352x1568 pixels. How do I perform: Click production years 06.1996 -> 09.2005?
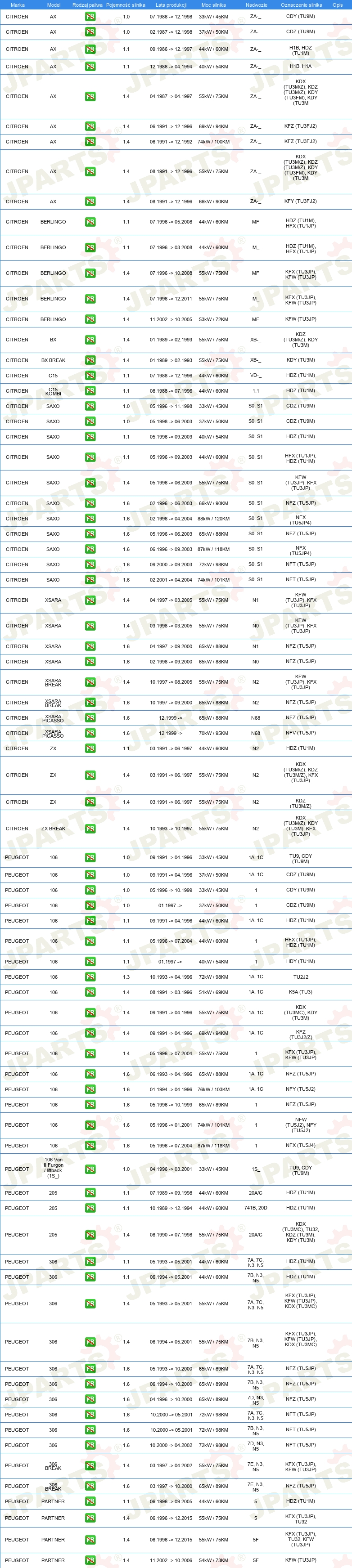coord(171,1501)
